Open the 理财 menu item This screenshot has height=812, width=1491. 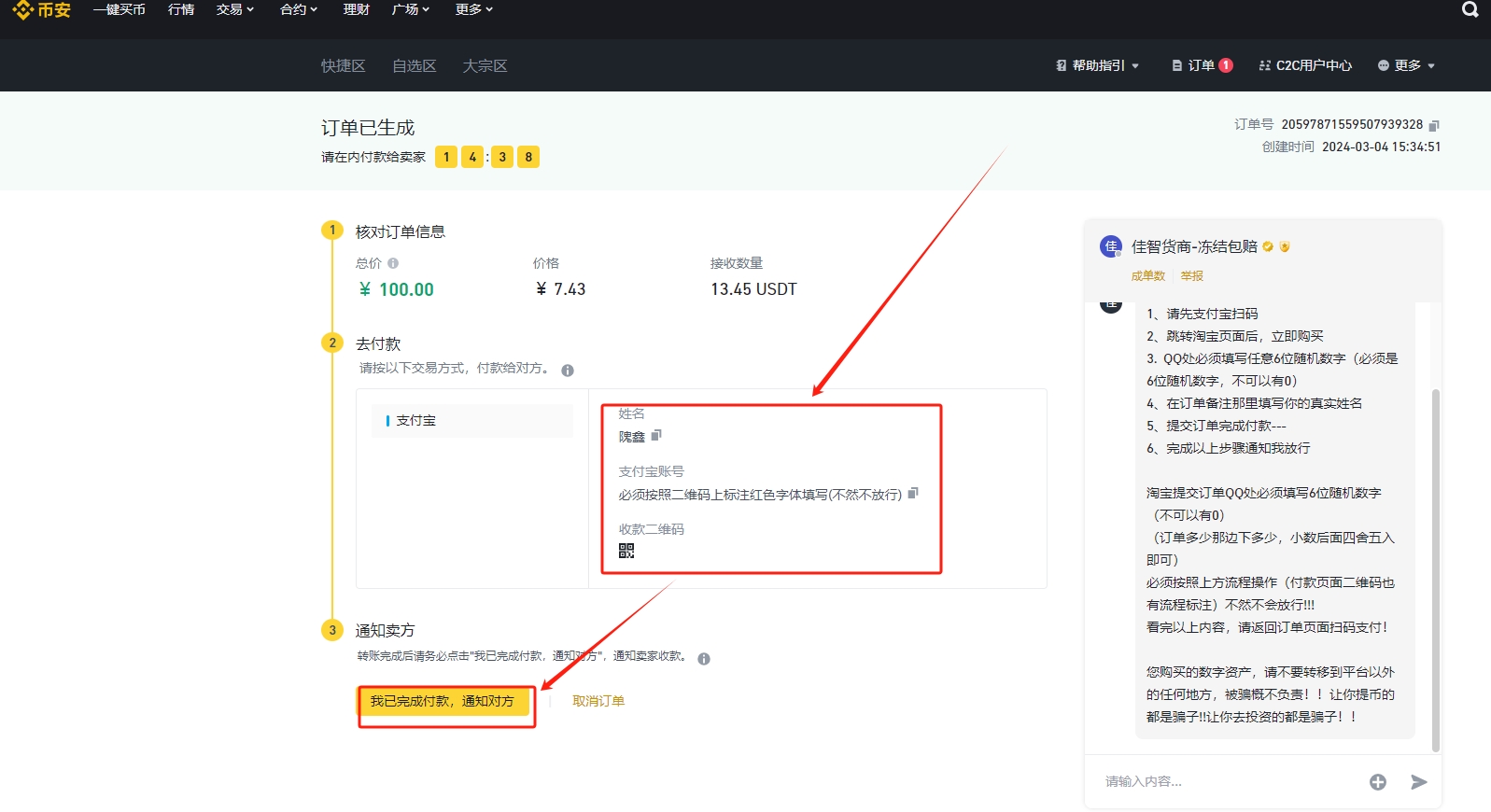coord(357,9)
